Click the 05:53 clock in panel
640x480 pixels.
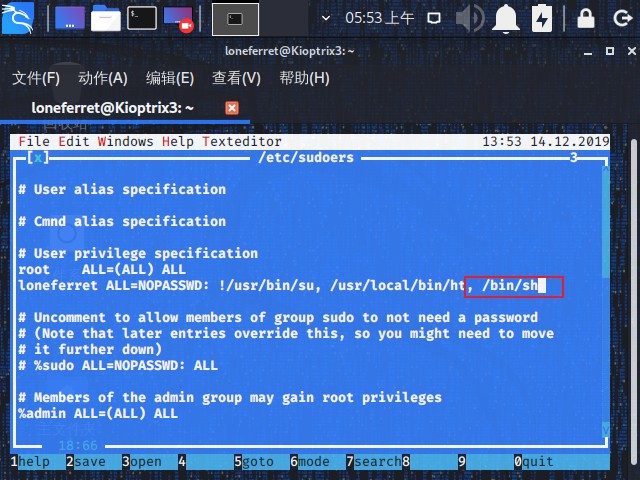[x=379, y=18]
